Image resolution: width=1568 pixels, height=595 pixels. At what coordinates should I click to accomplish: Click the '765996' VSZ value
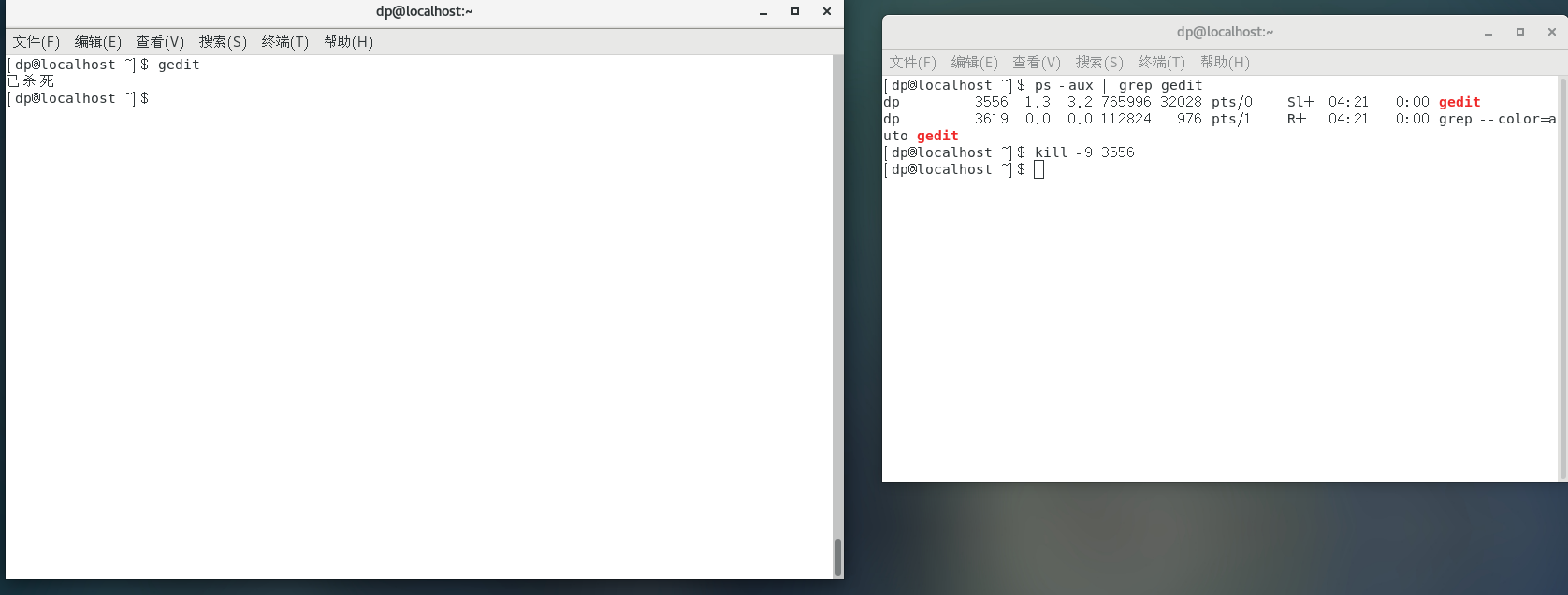[x=1126, y=102]
